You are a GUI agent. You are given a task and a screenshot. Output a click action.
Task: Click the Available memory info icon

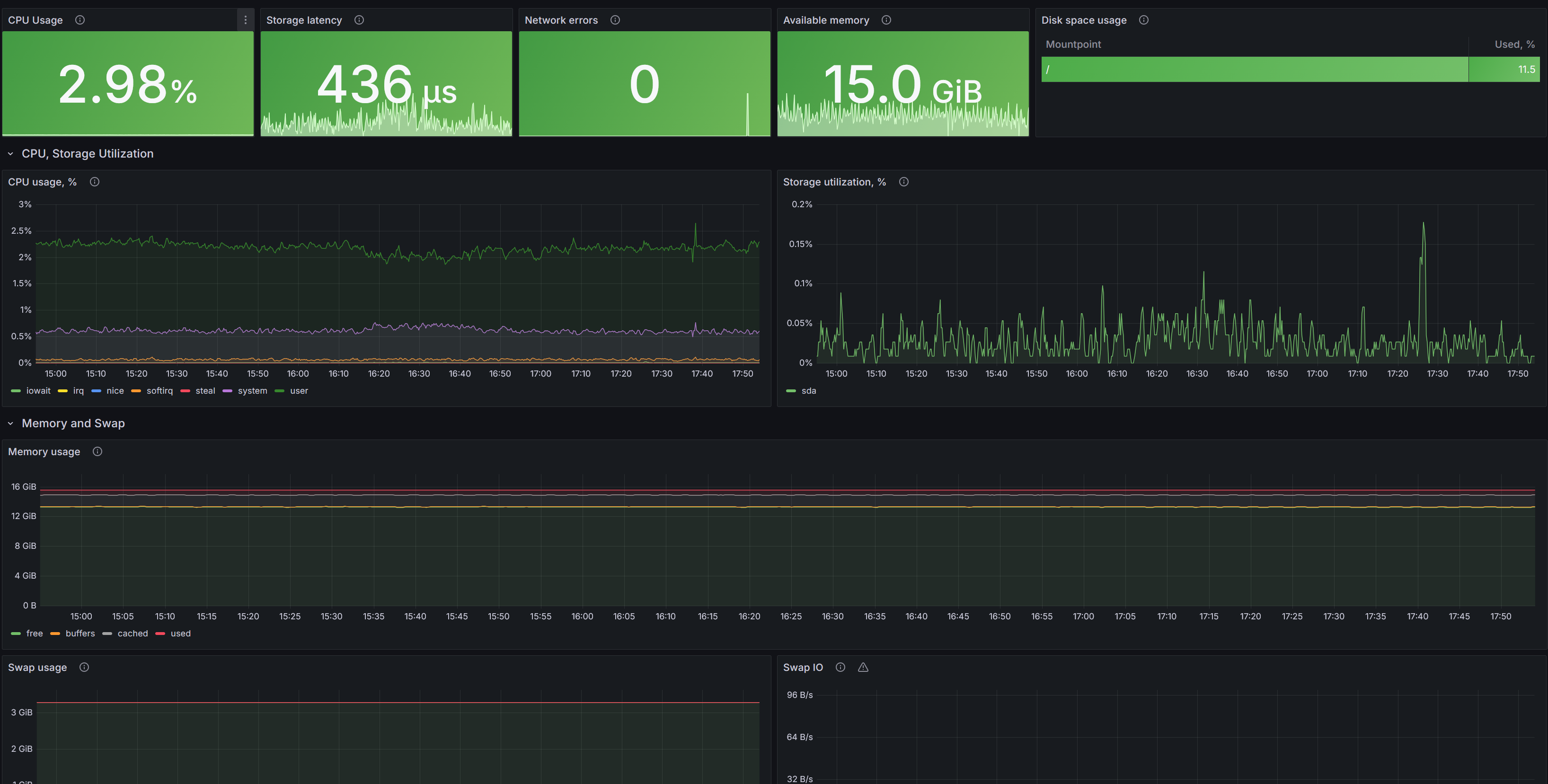[x=886, y=20]
